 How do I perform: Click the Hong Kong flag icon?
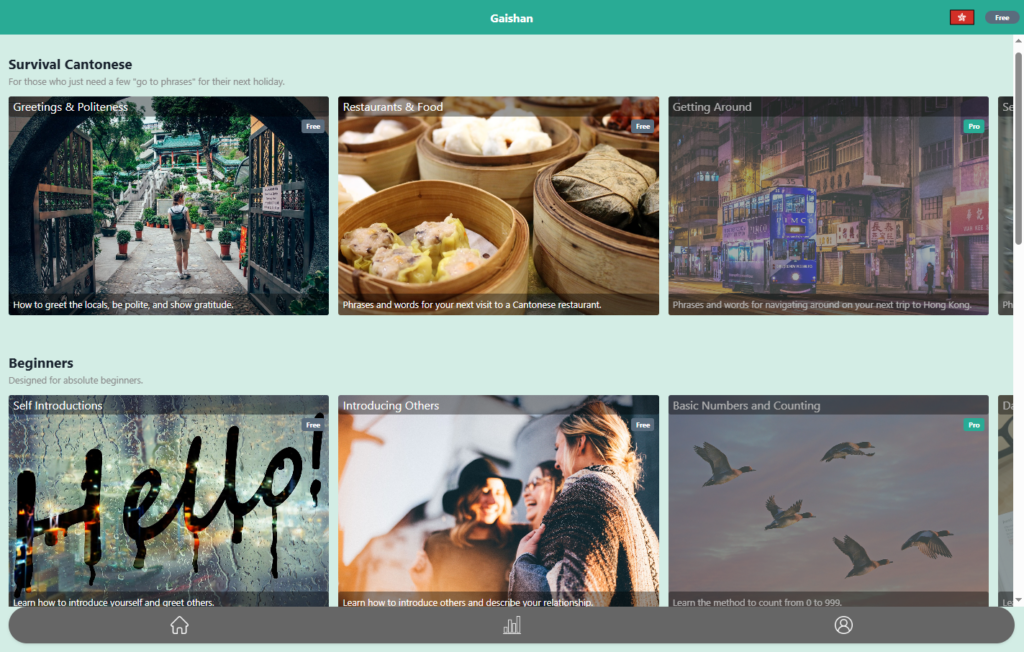click(962, 18)
